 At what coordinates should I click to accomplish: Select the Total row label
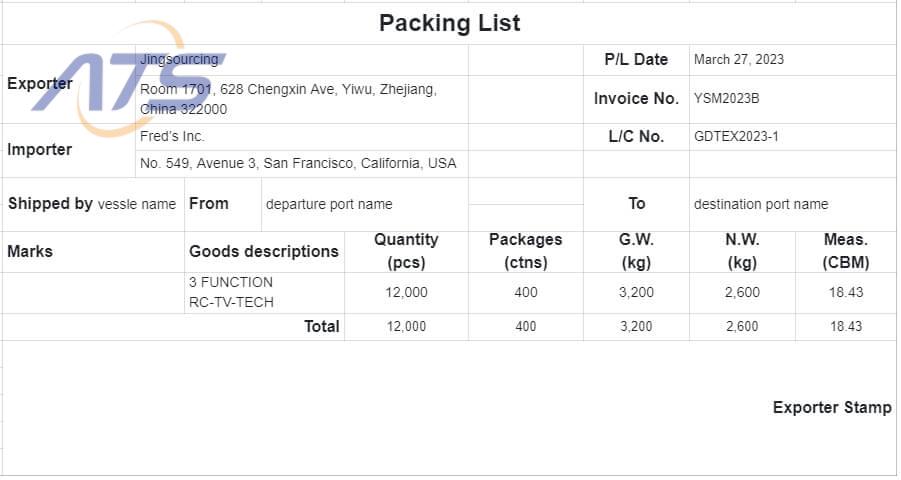[x=322, y=326]
